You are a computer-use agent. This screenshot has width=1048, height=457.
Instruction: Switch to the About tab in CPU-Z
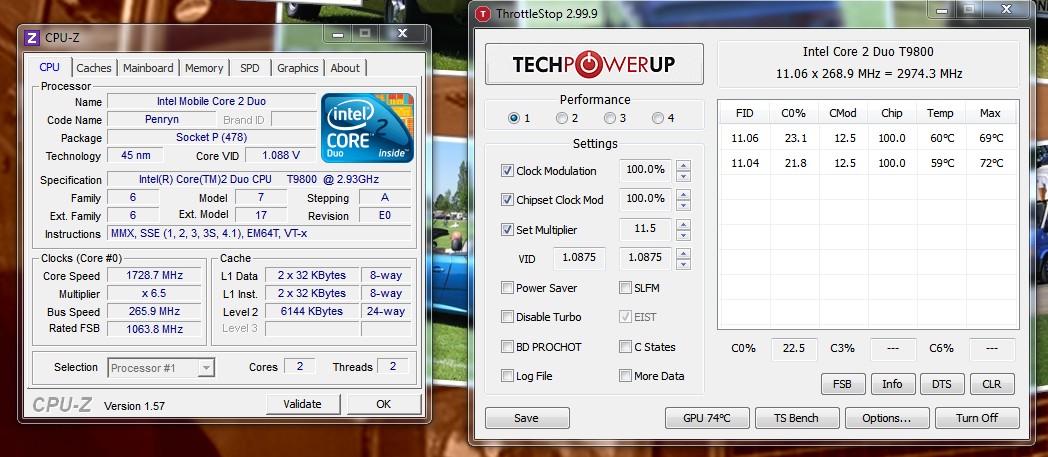[345, 67]
